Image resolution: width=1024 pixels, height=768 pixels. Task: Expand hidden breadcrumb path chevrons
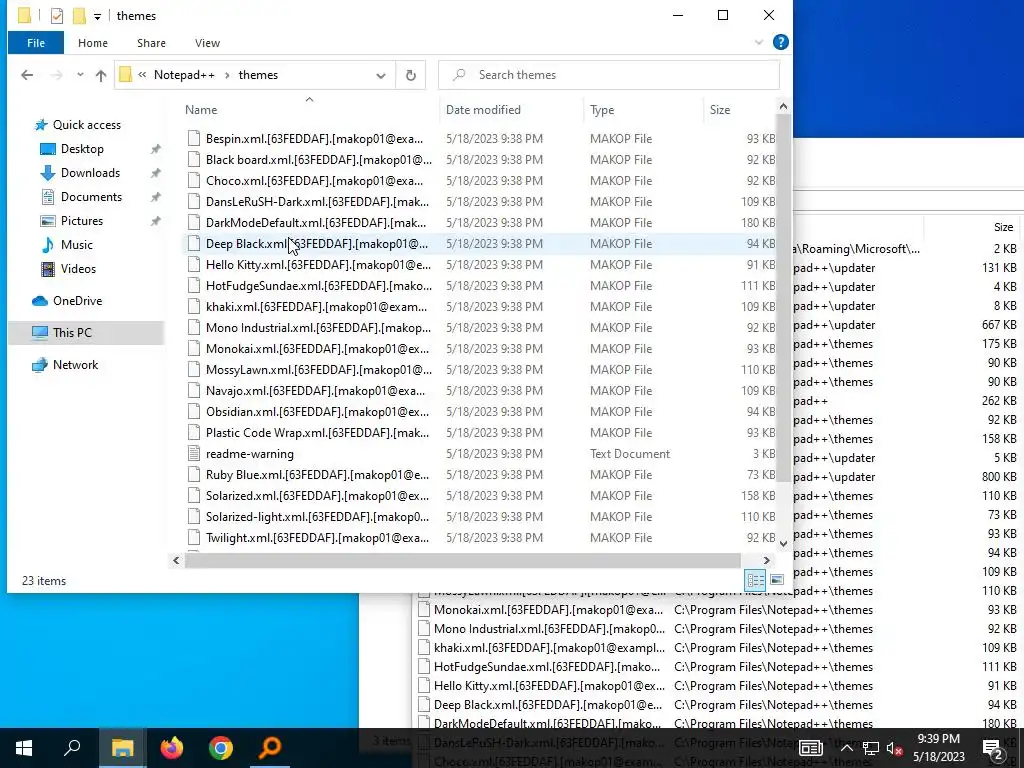[142, 75]
